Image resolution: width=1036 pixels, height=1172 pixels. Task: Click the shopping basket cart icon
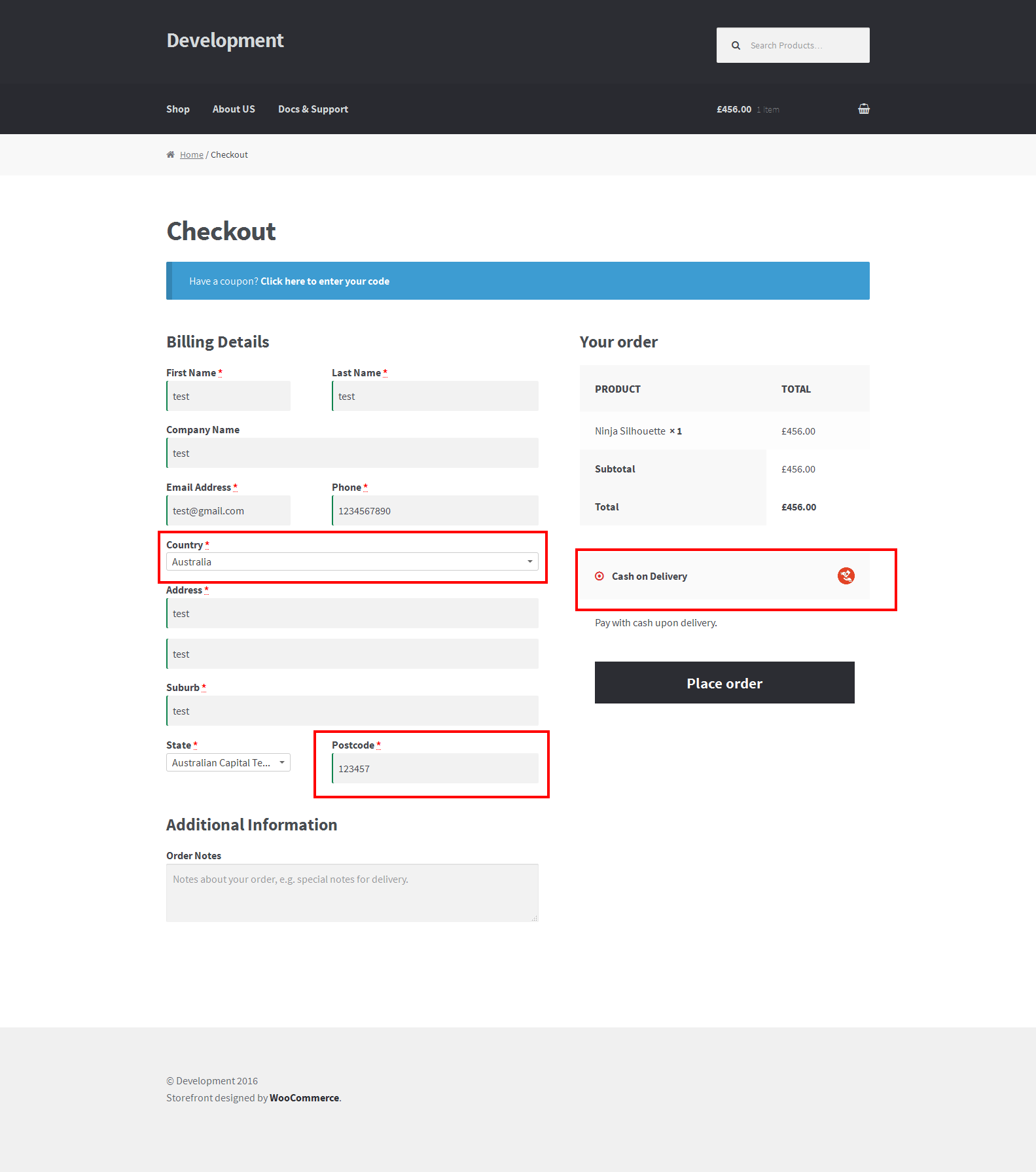click(x=863, y=109)
